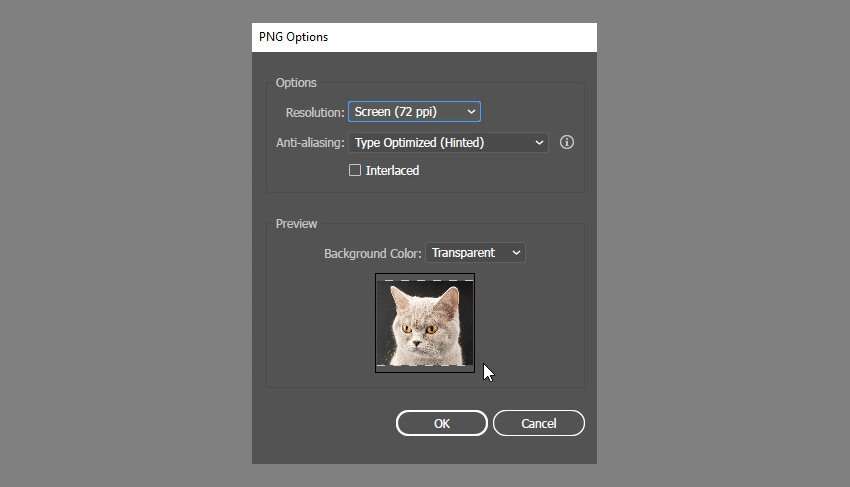This screenshot has height=487, width=850.
Task: Open the Resolution Screen (72 ppi) dropdown
Action: pos(414,112)
